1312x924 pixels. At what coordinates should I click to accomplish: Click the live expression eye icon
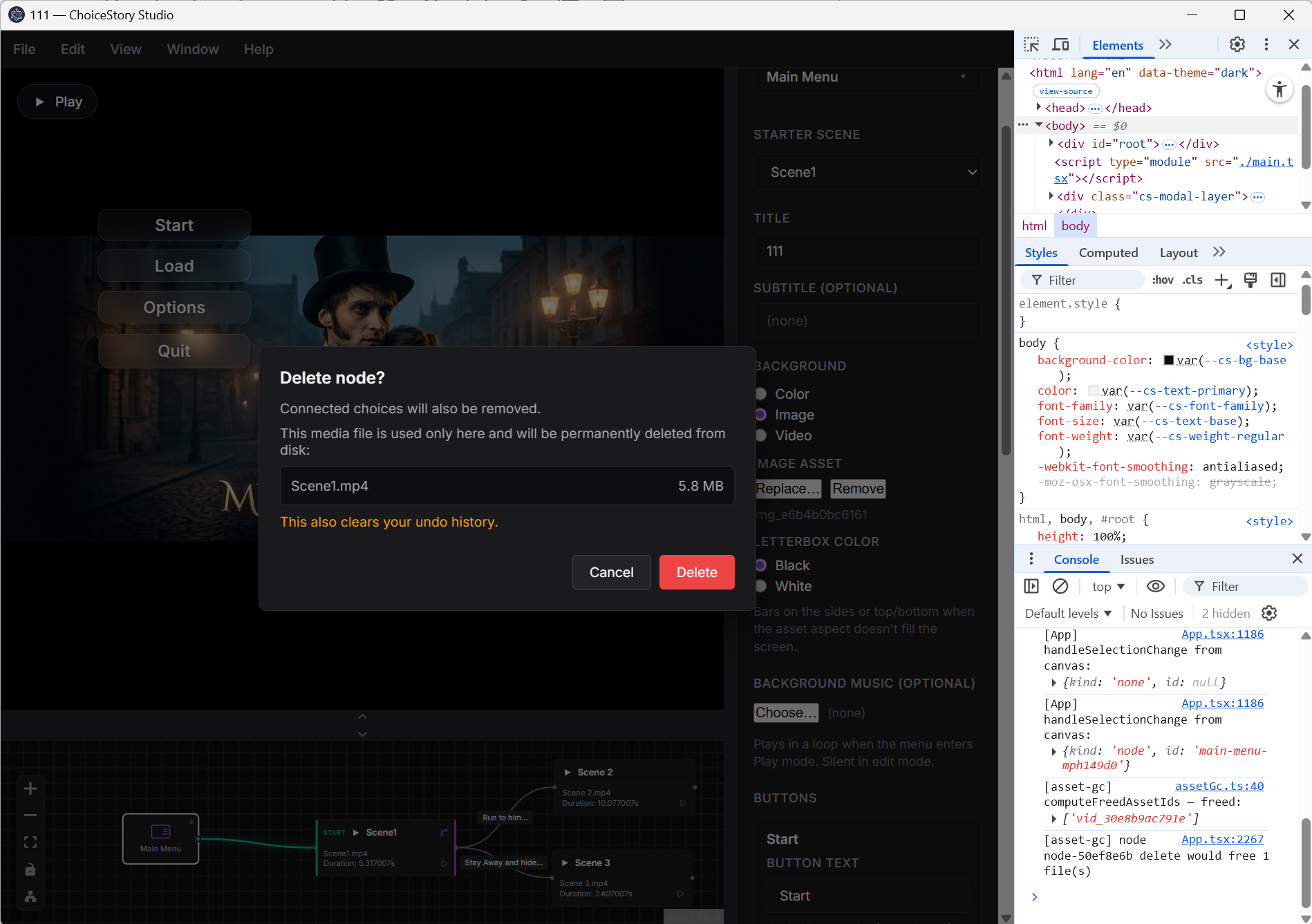[1156, 586]
